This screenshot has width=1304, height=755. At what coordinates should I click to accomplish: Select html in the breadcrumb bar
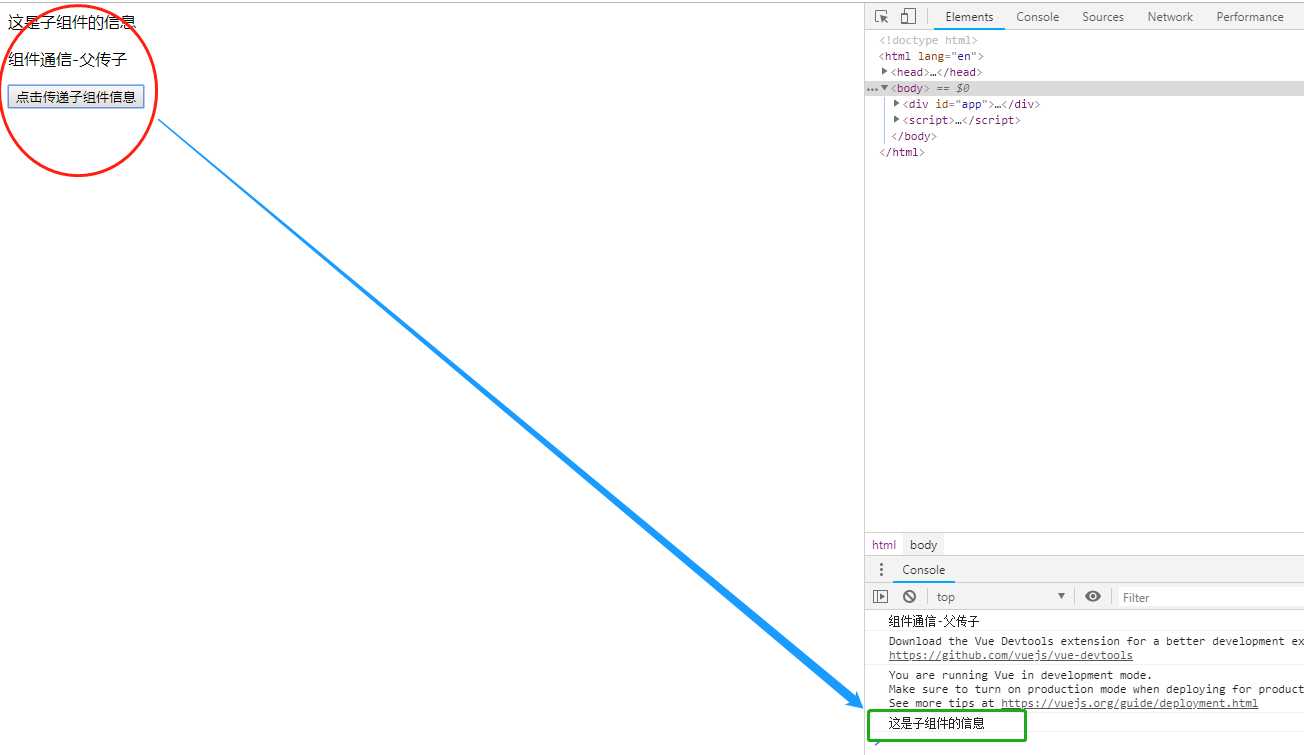coord(884,545)
